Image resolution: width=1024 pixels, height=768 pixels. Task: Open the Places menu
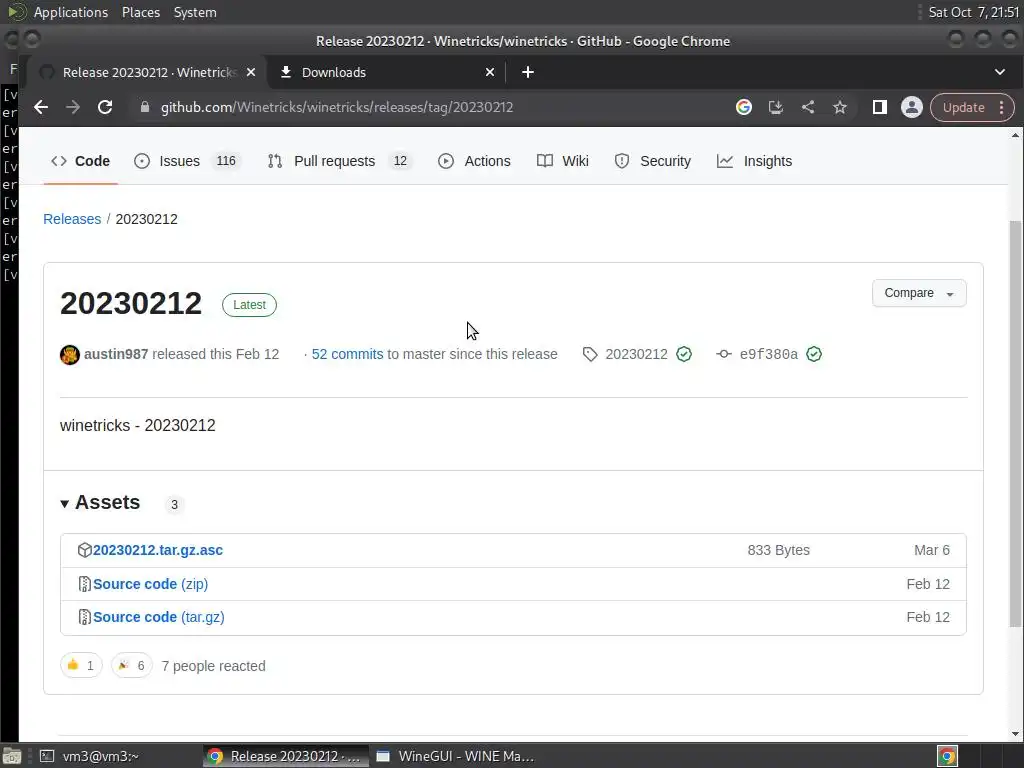[x=140, y=12]
